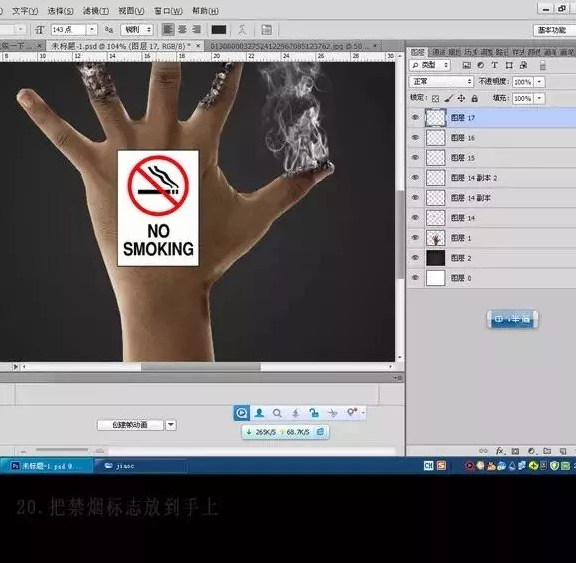This screenshot has width=576, height=563.
Task: Lock image pixels brush icon
Action: (x=449, y=98)
